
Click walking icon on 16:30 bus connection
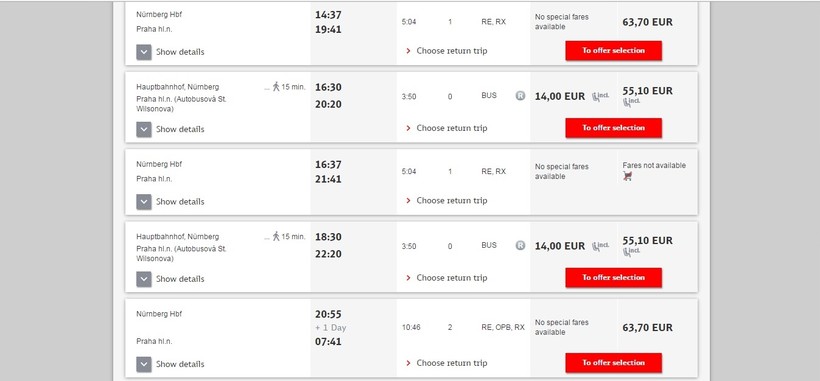[x=276, y=87]
